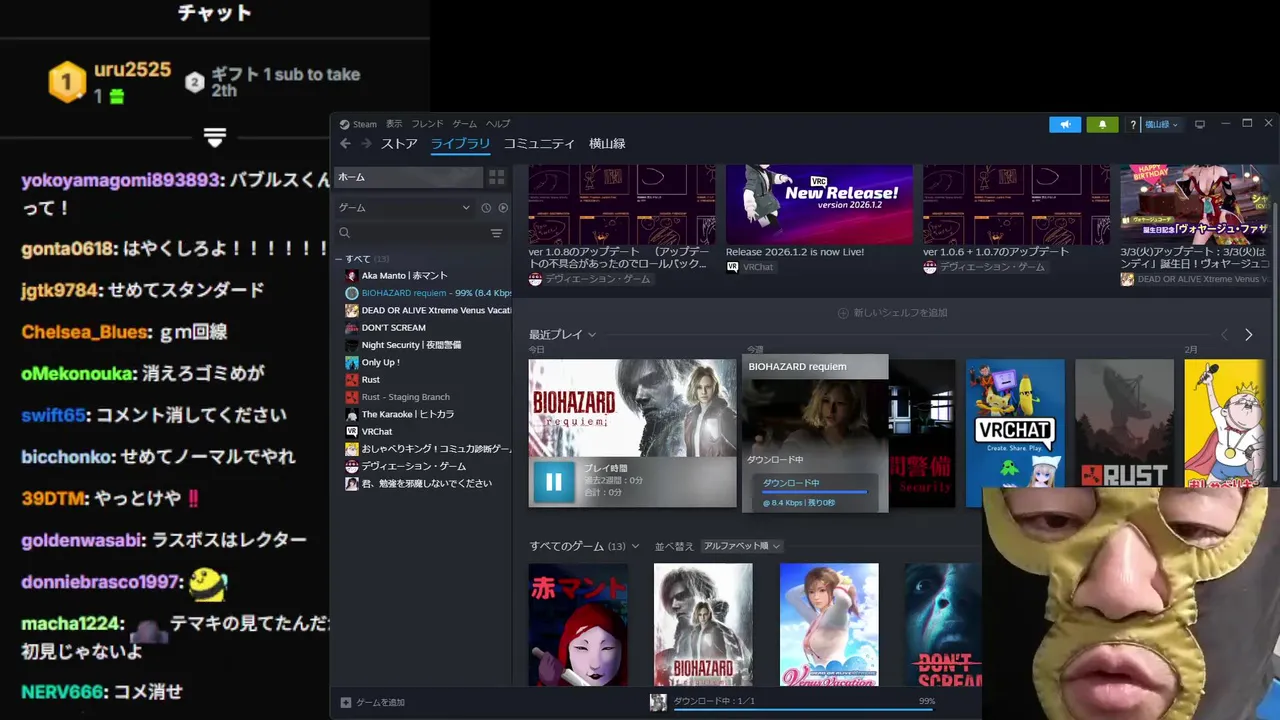Go to the コミュニティ tab
The height and width of the screenshot is (720, 1280).
pyautogui.click(x=539, y=144)
